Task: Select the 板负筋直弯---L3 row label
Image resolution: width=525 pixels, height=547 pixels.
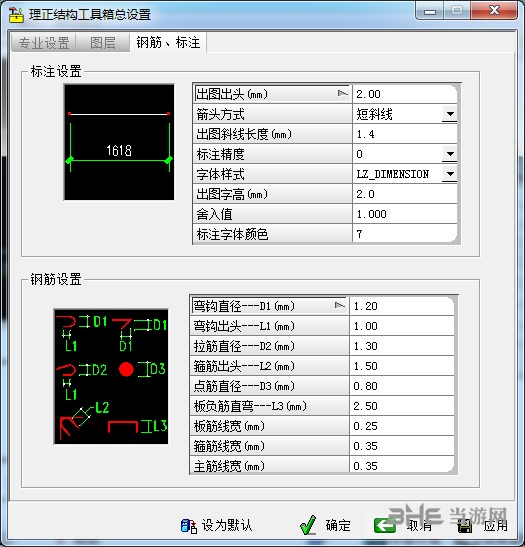Action: pos(270,406)
